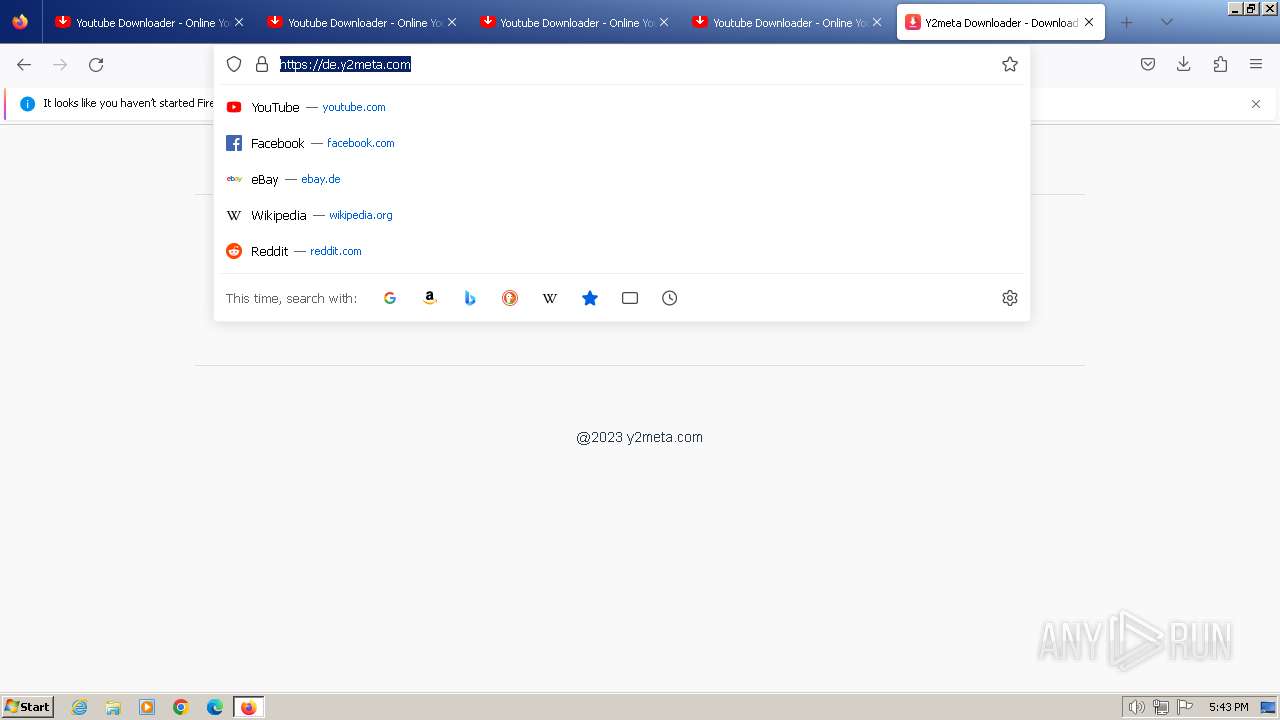The image size is (1280, 720).
Task: Open the Extensions menu
Action: pyautogui.click(x=1220, y=64)
